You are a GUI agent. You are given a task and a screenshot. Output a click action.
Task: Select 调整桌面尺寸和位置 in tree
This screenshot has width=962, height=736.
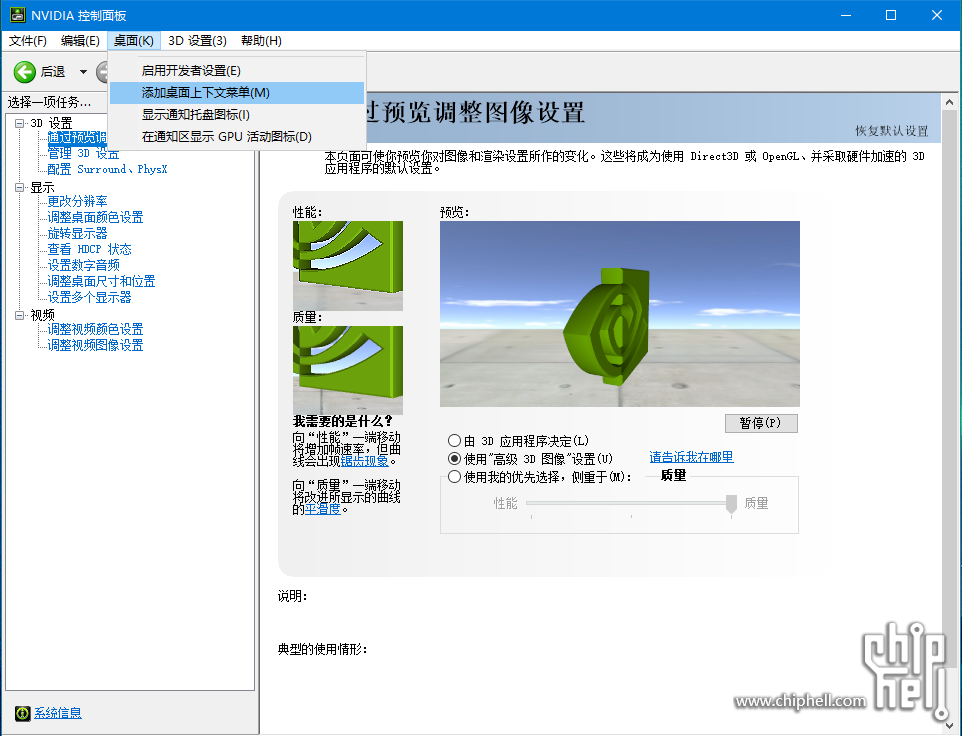coord(101,281)
